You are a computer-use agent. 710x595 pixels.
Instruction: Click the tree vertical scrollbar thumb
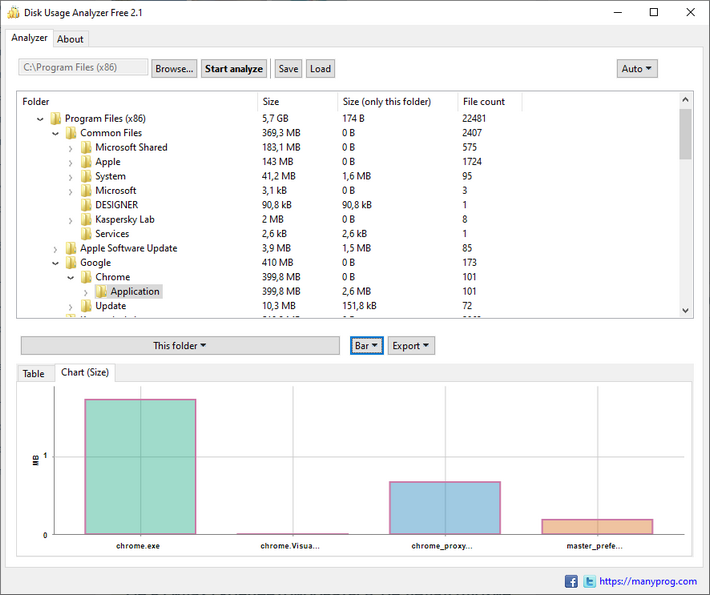pos(686,134)
